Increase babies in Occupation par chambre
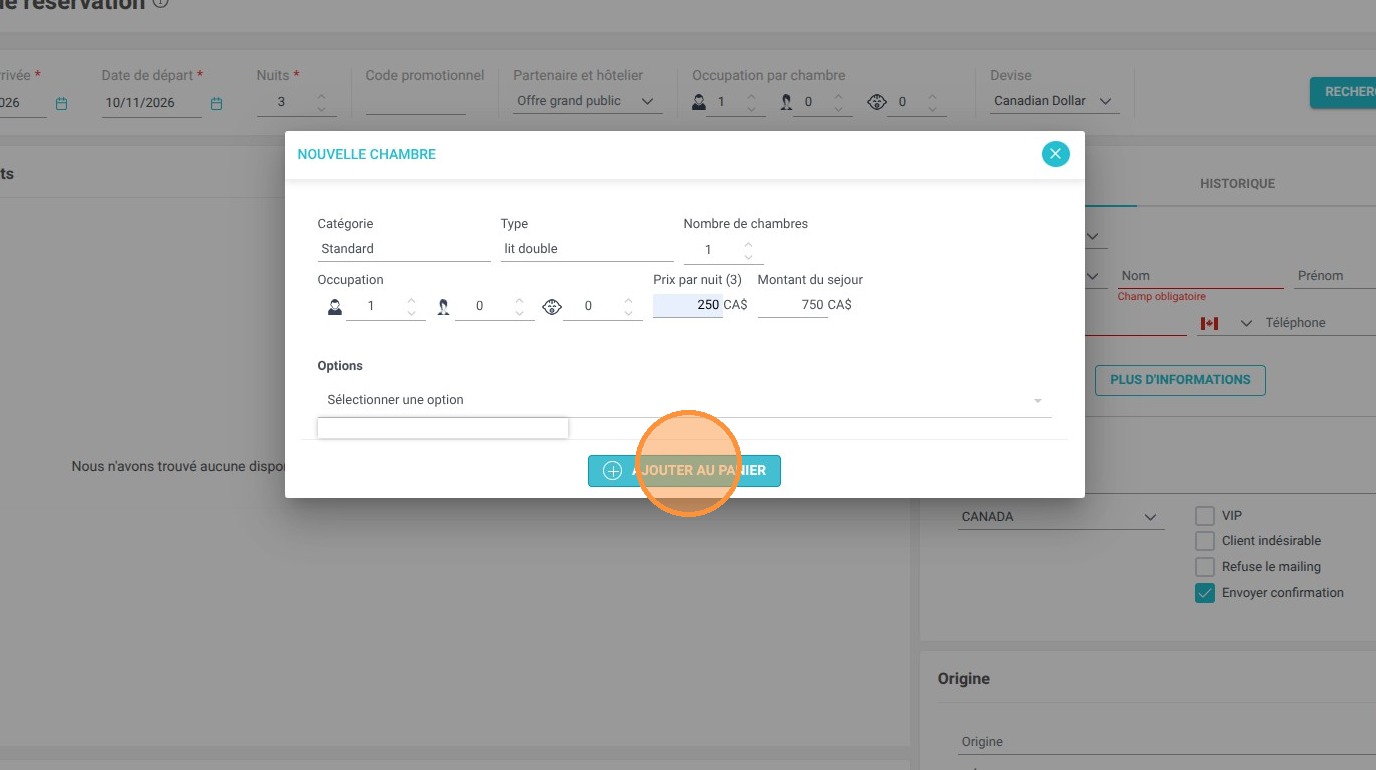This screenshot has width=1376, height=770. click(932, 96)
